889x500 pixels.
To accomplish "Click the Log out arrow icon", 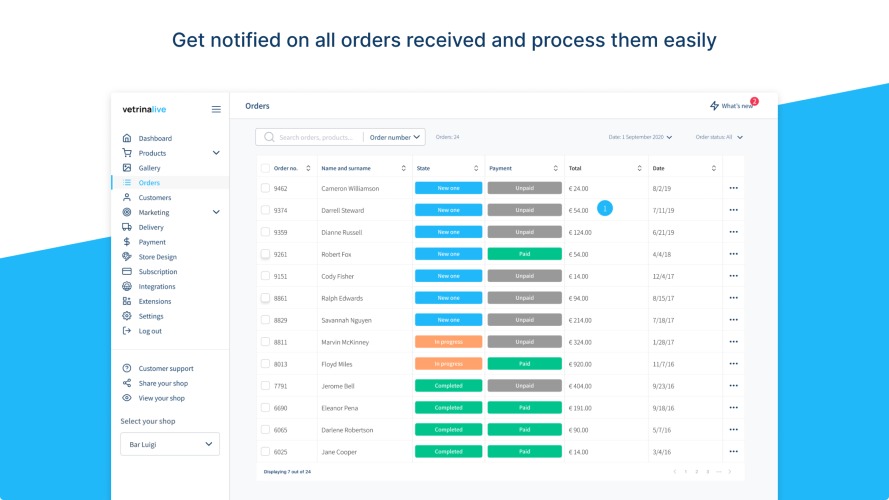I will point(127,330).
